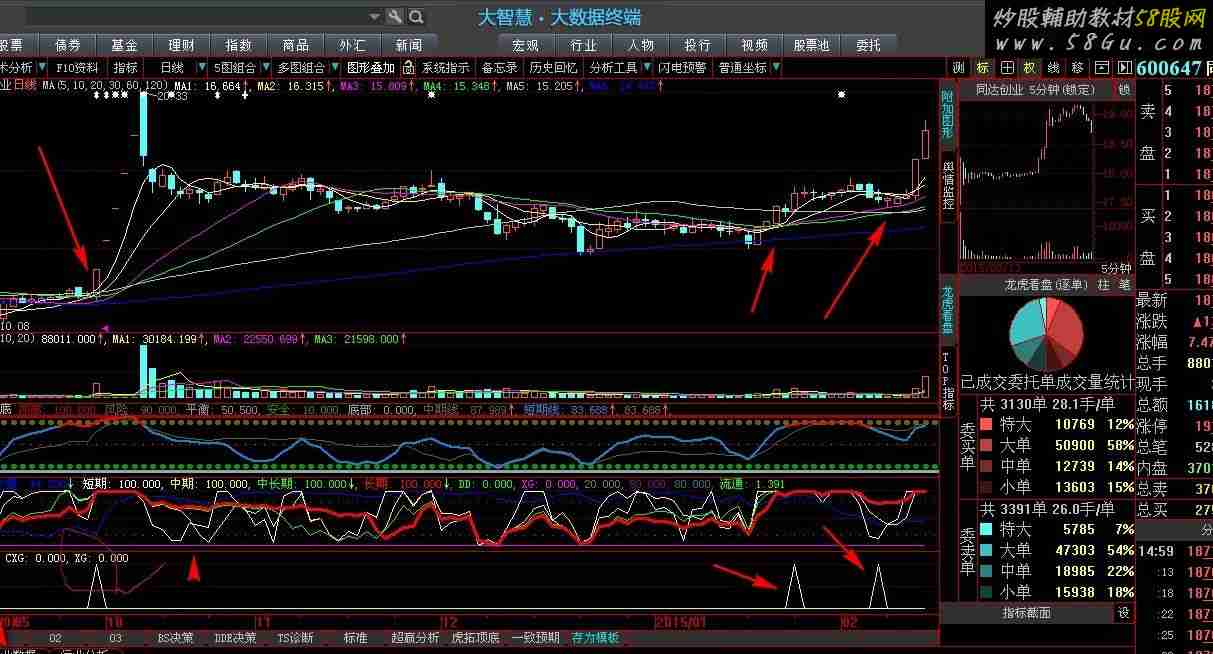Image resolution: width=1213 pixels, height=654 pixels.
Task: Open the 债券 bonds menu tab
Action: pos(68,45)
